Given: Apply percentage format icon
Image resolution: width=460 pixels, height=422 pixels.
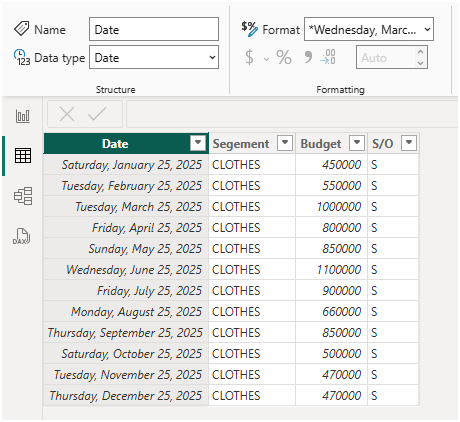Looking at the screenshot, I should (x=284, y=57).
